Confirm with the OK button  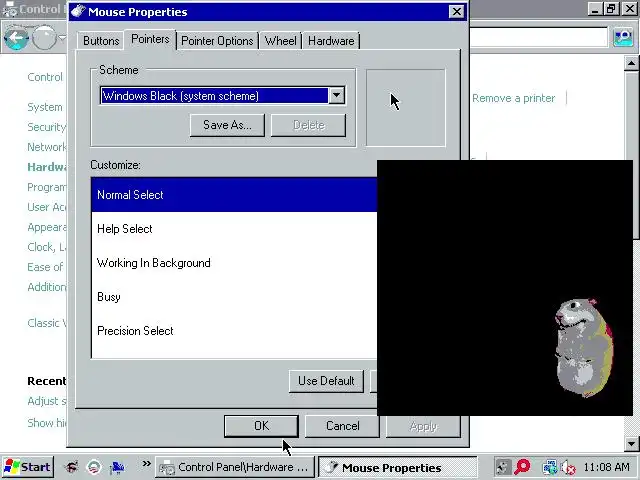(x=261, y=426)
